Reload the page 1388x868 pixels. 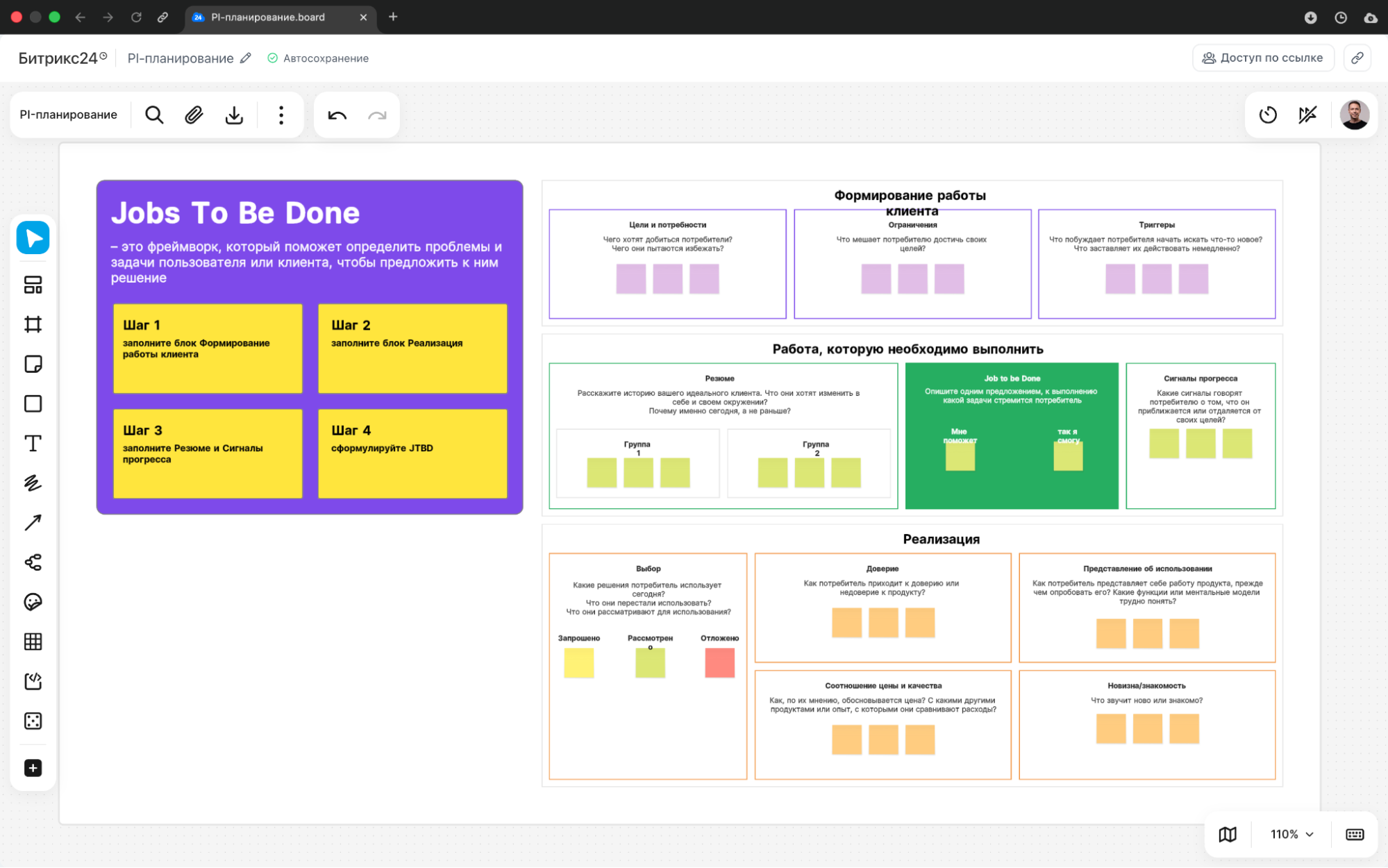coord(136,17)
